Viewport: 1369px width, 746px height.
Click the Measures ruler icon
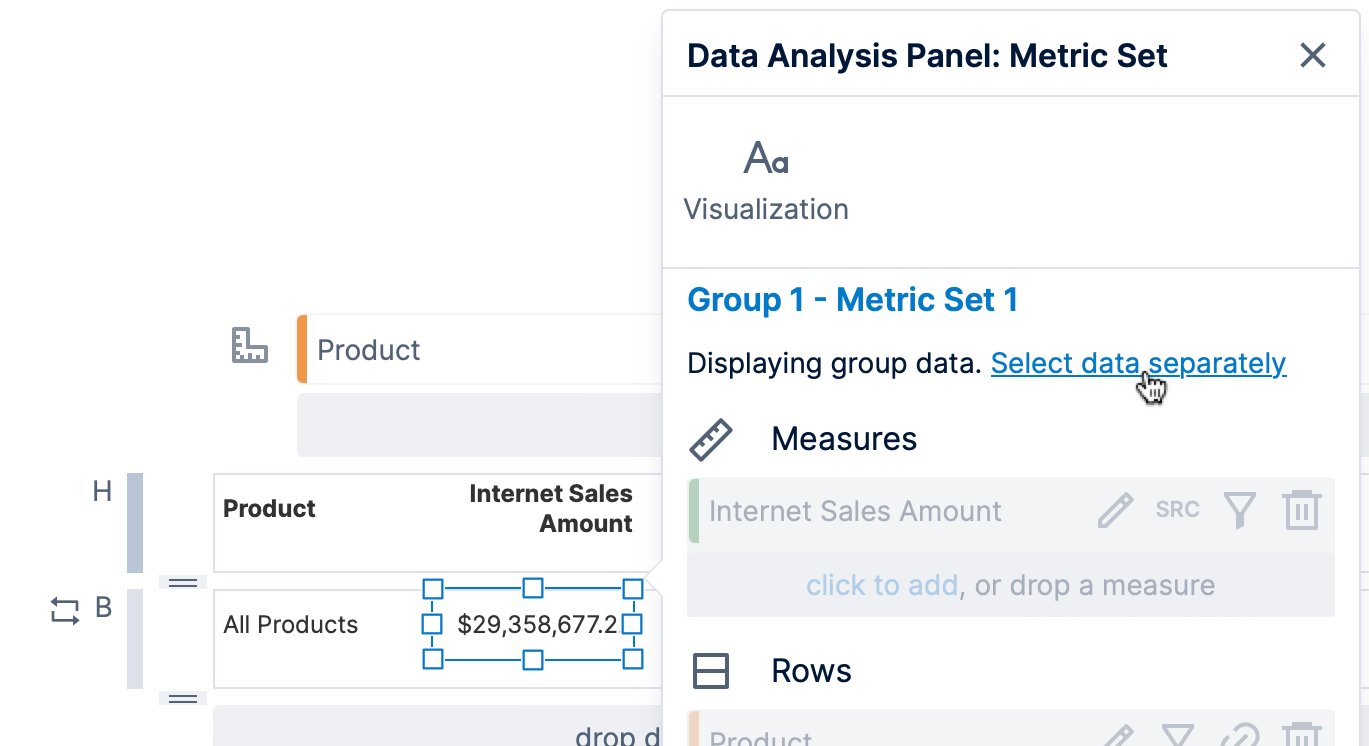pyautogui.click(x=712, y=438)
